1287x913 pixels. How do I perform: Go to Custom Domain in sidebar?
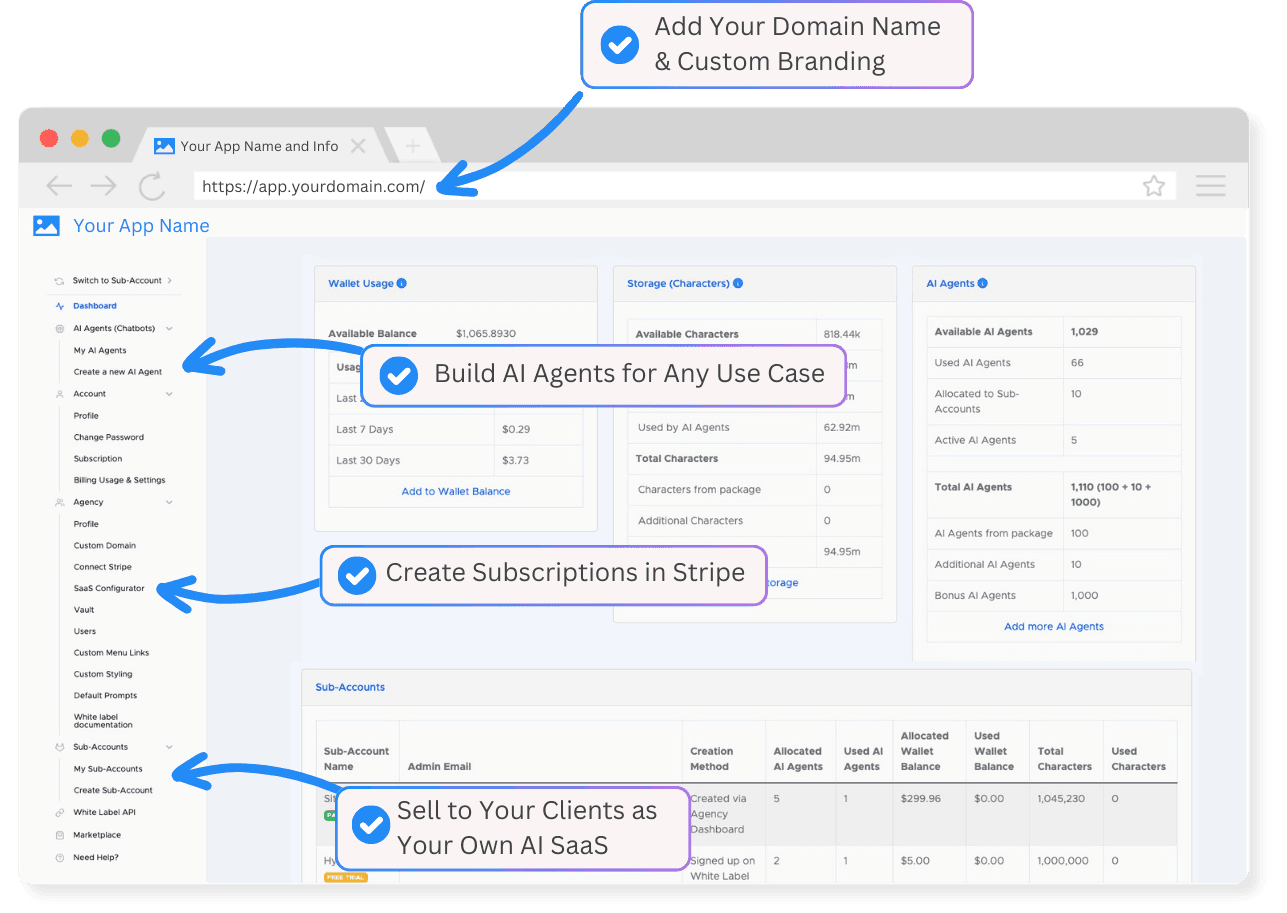(x=104, y=546)
